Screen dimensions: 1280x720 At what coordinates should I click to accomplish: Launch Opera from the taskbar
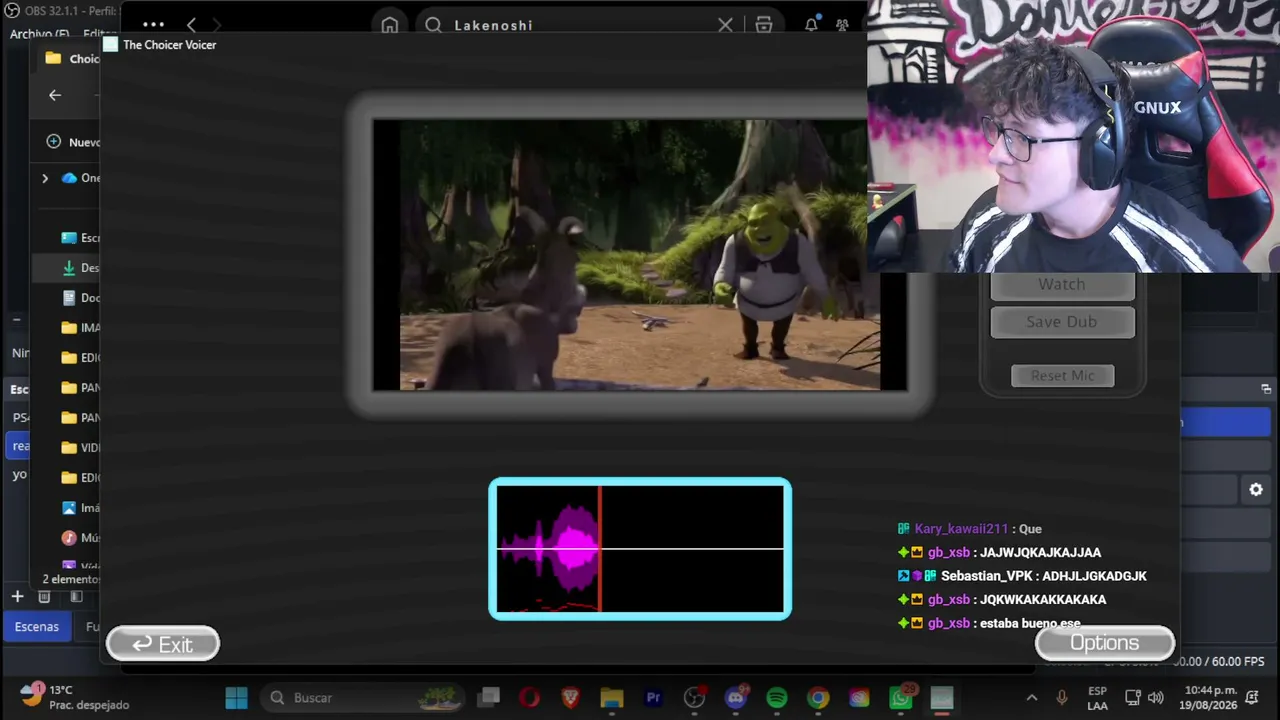[530, 698]
